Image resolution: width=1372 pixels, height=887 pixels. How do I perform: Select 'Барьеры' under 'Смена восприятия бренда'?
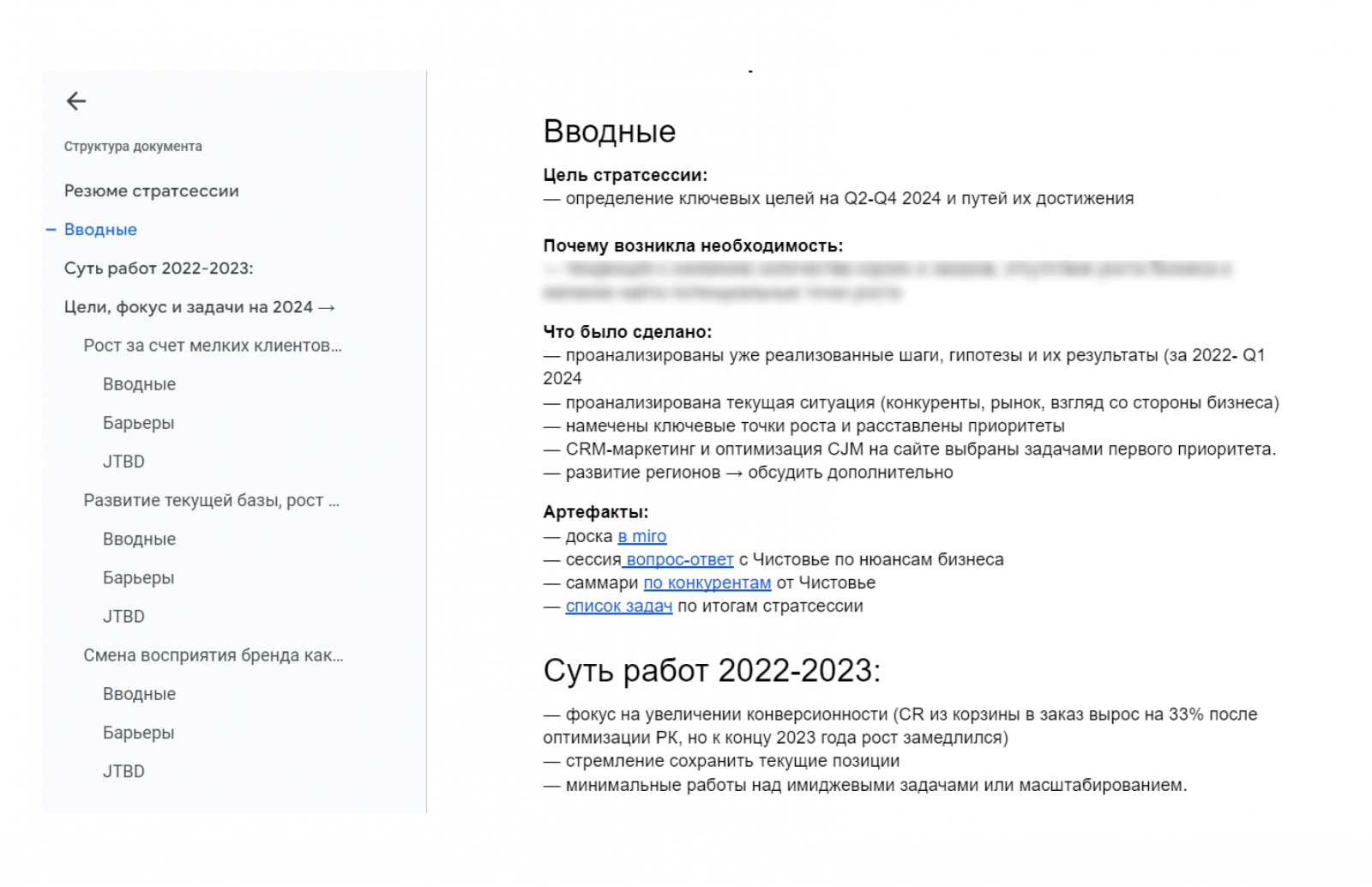pyautogui.click(x=138, y=733)
